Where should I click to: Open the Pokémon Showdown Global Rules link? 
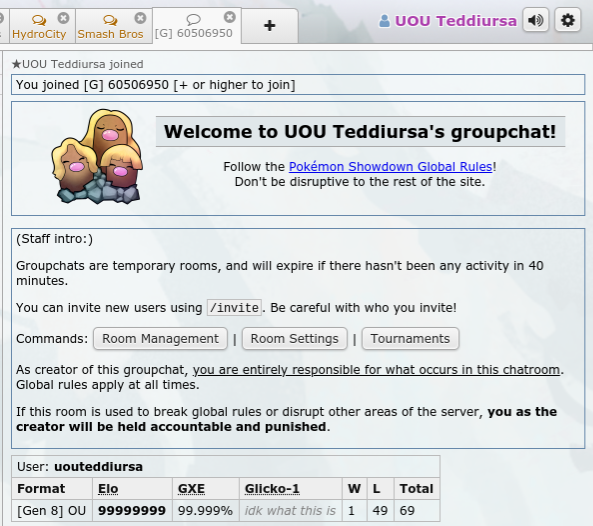click(x=390, y=166)
